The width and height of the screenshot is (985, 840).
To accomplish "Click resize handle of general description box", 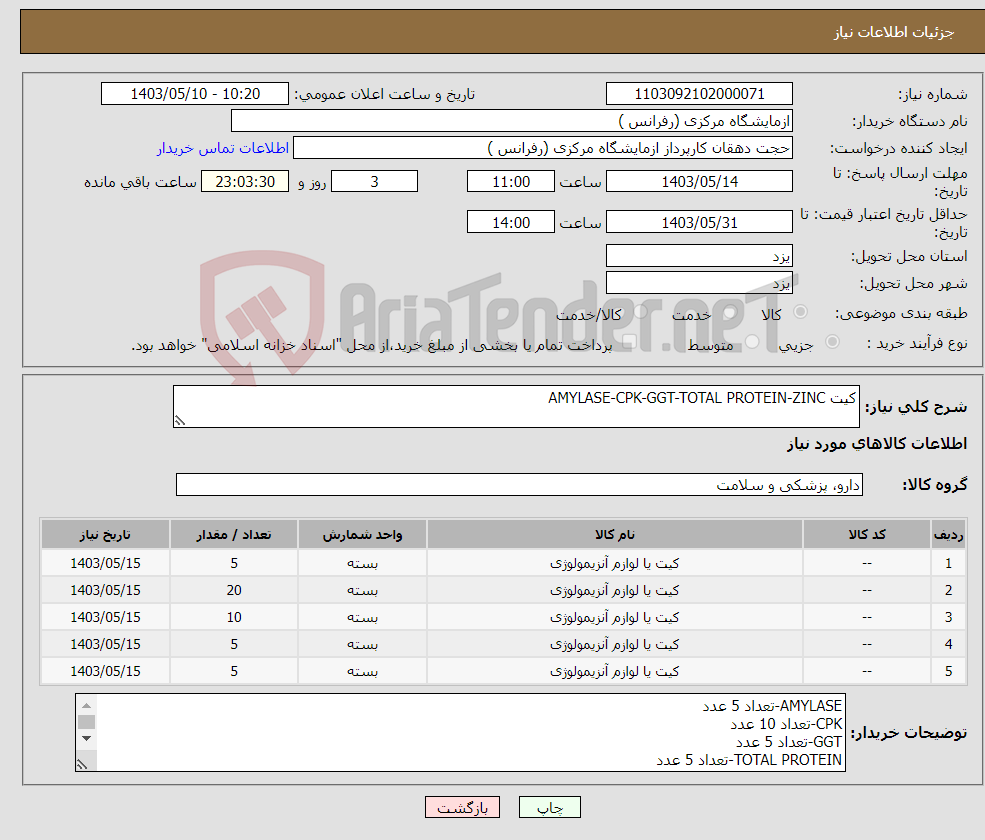I will (180, 420).
